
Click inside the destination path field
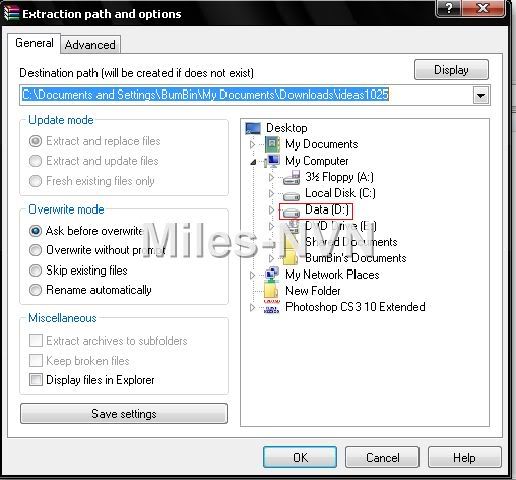coord(246,95)
